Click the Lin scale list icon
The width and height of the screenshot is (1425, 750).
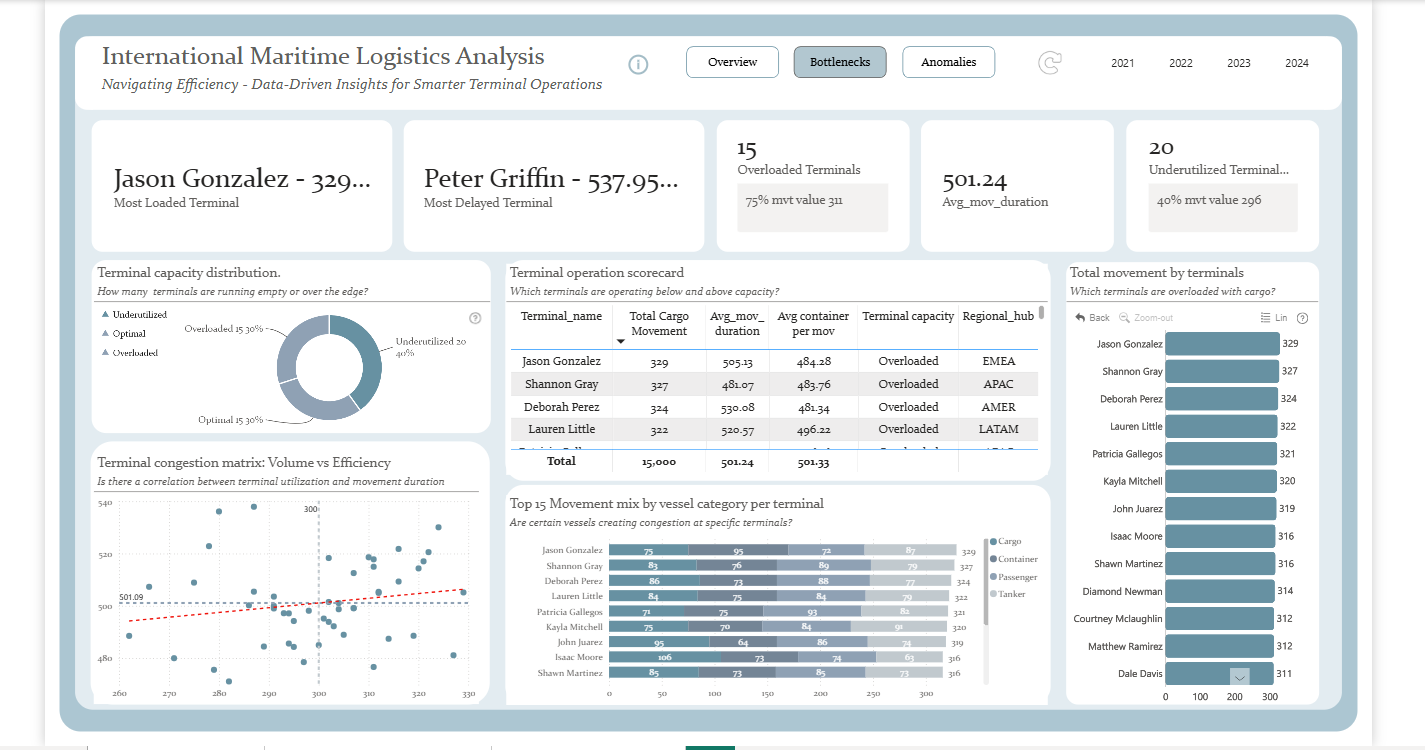coord(1265,318)
